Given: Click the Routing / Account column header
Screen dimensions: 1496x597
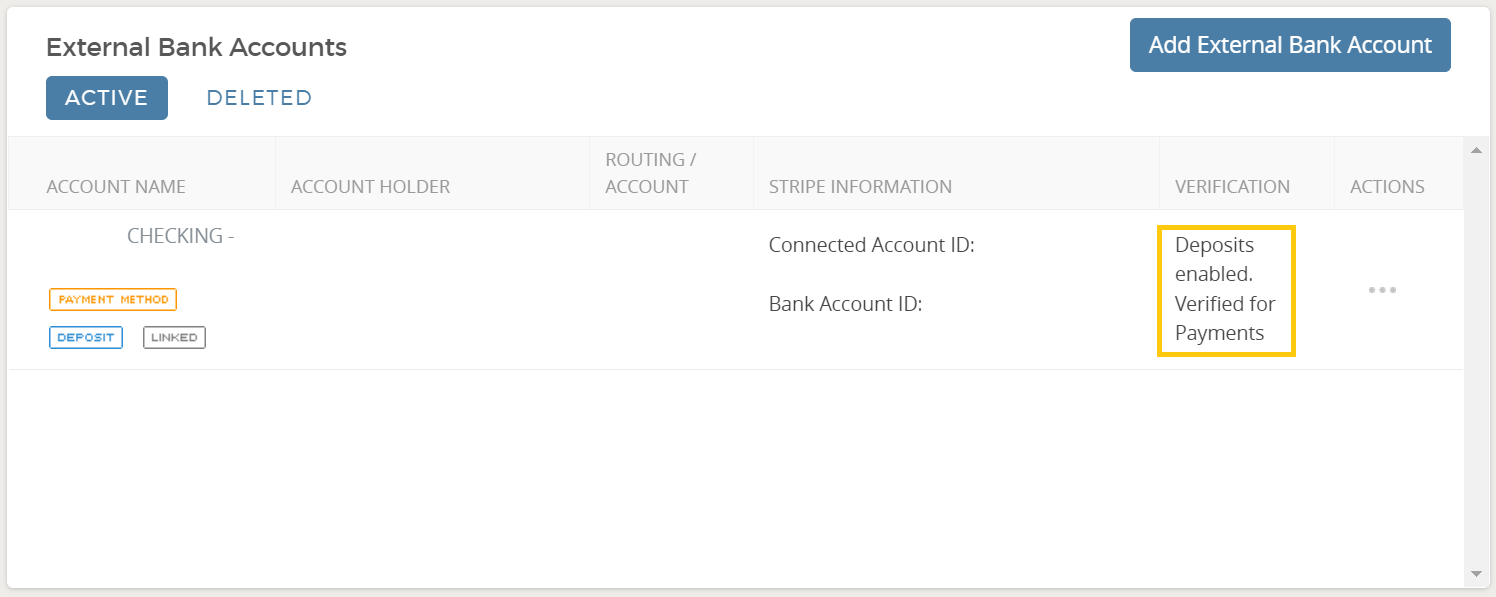Looking at the screenshot, I should (651, 173).
